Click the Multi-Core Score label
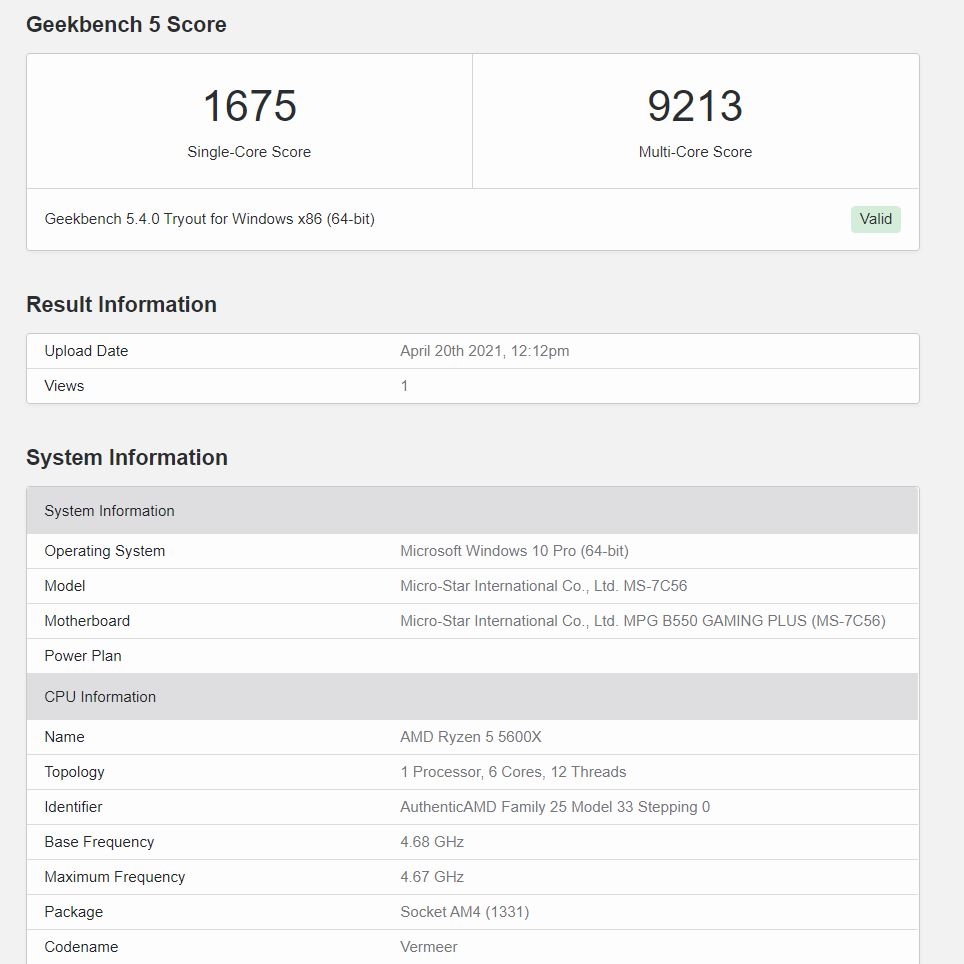 [x=695, y=152]
